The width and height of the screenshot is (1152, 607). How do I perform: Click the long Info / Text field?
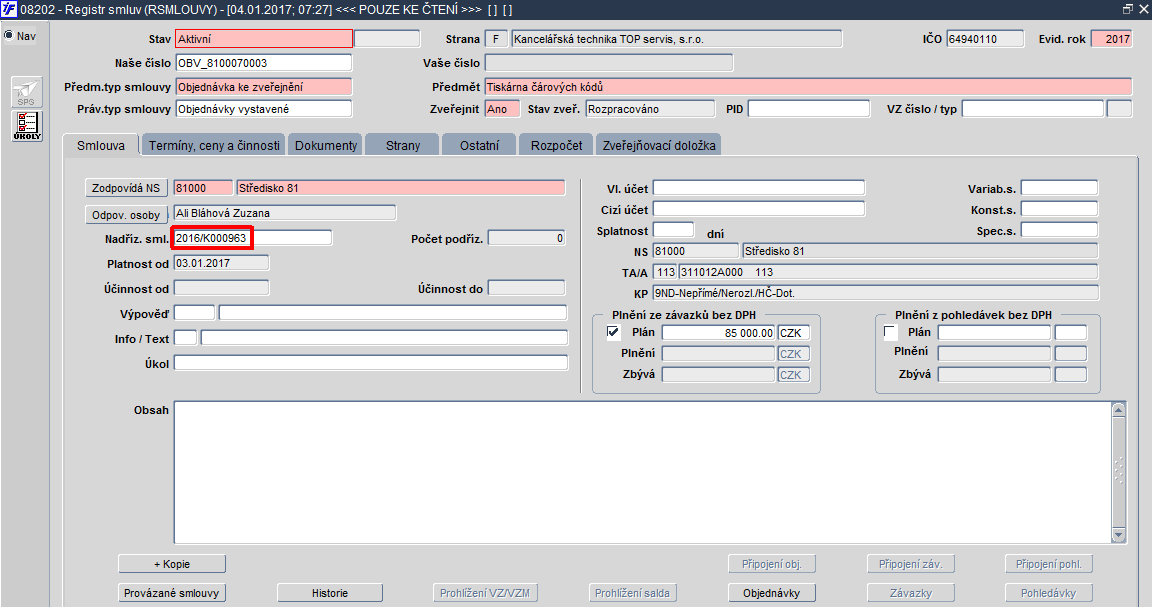(x=384, y=338)
